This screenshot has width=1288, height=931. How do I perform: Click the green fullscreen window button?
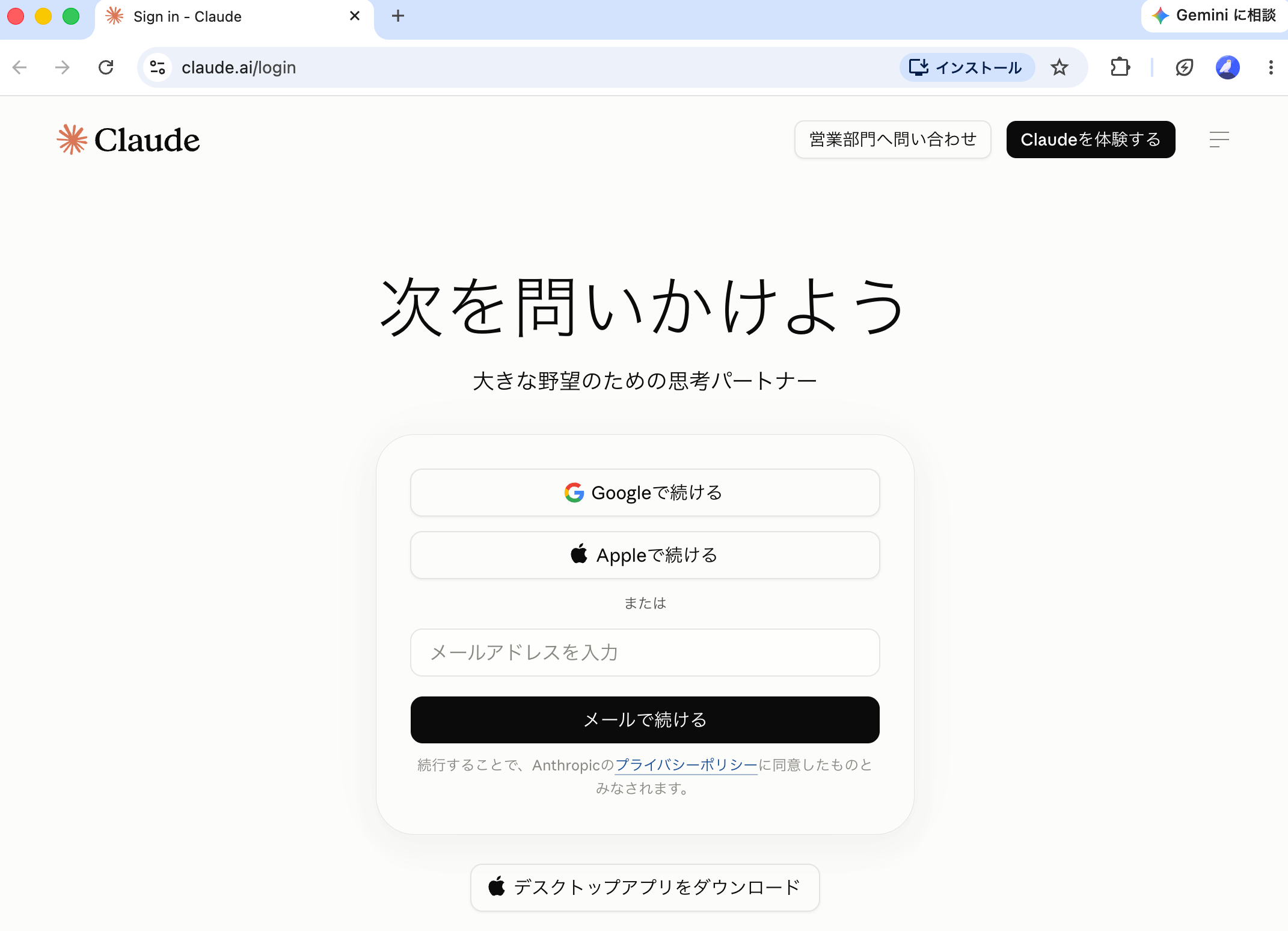coord(71,16)
